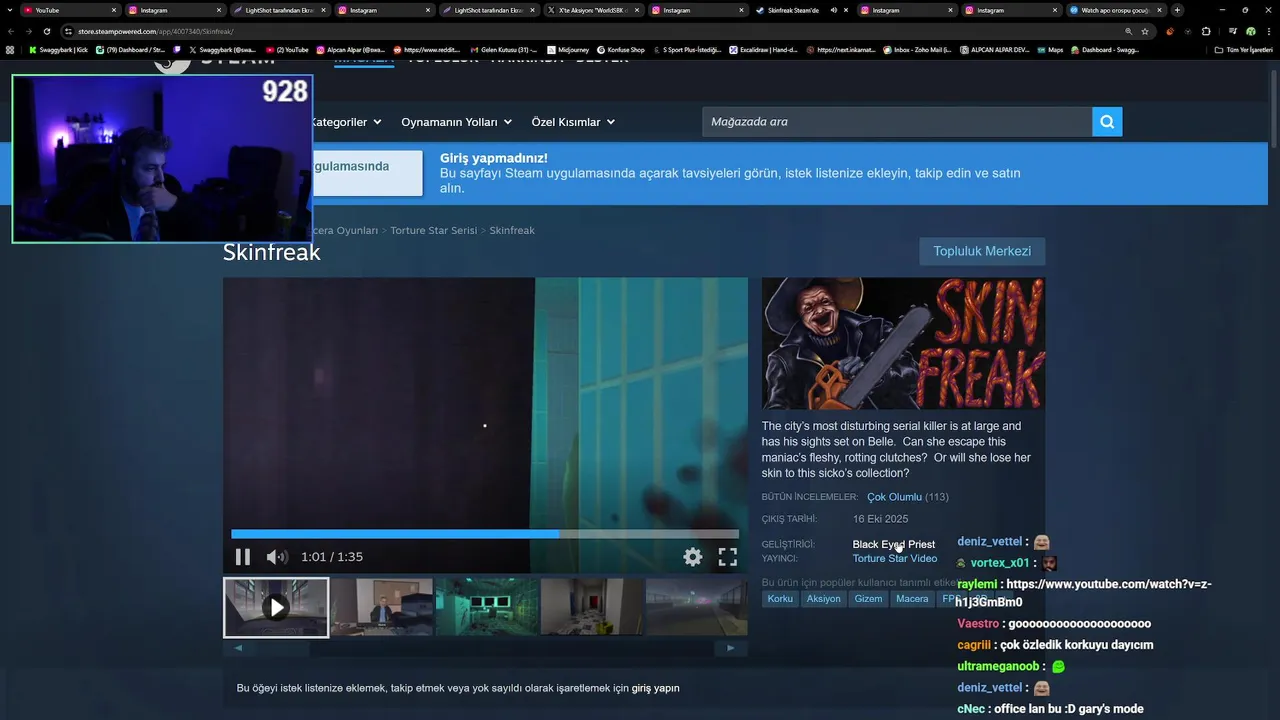Select the Aksiyon tag
The image size is (1280, 720).
tap(824, 599)
